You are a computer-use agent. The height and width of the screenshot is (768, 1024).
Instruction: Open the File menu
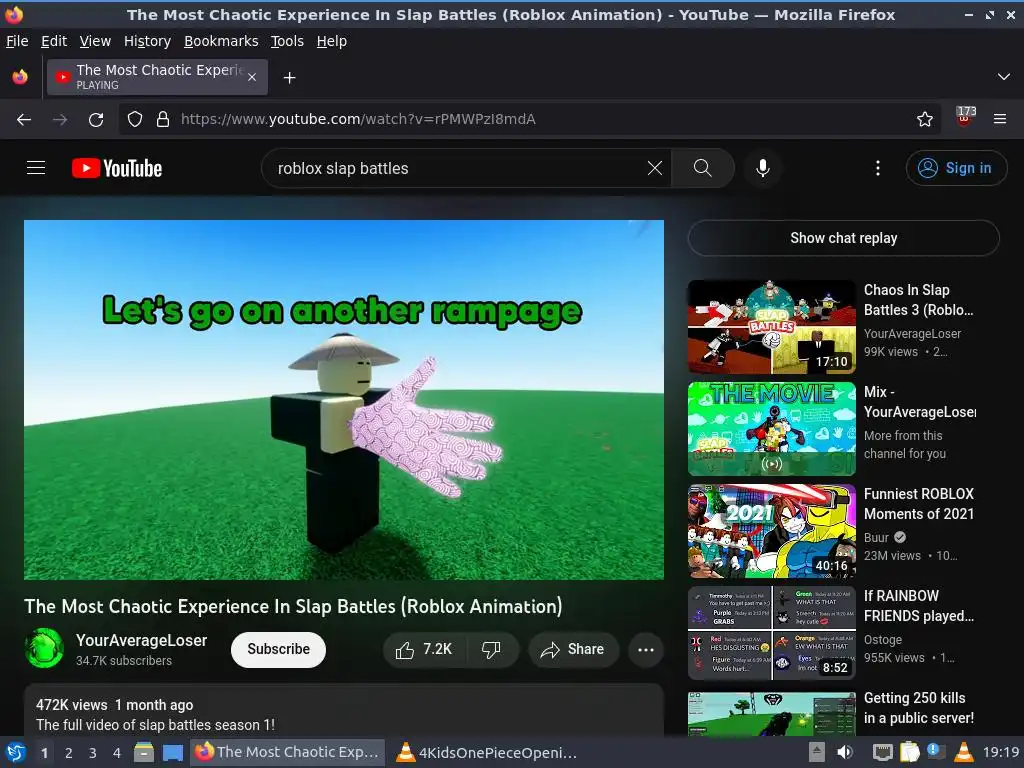[17, 41]
